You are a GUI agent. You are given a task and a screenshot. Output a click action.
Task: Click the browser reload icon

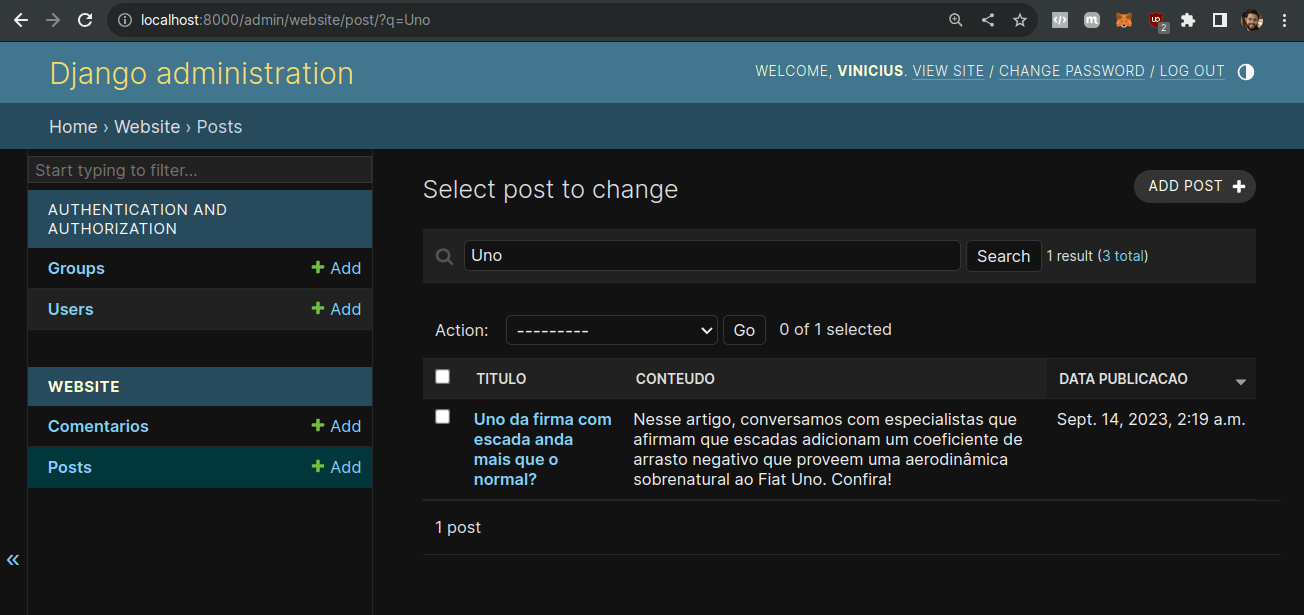tap(85, 20)
